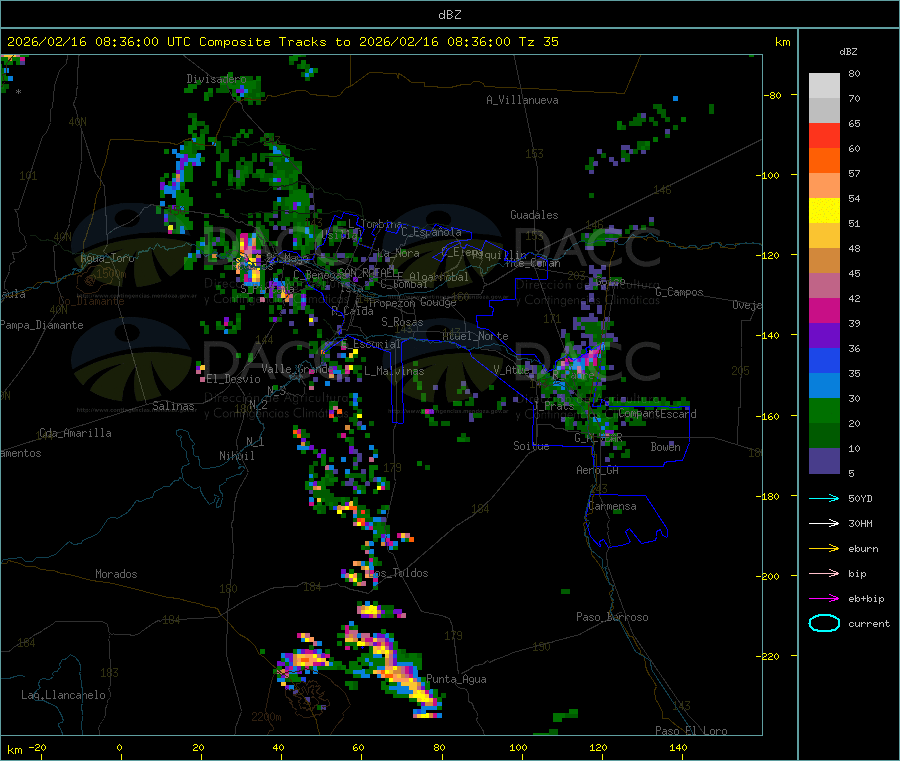Click the 30HM white arrow legend icon
The image size is (900, 761).
click(824, 523)
